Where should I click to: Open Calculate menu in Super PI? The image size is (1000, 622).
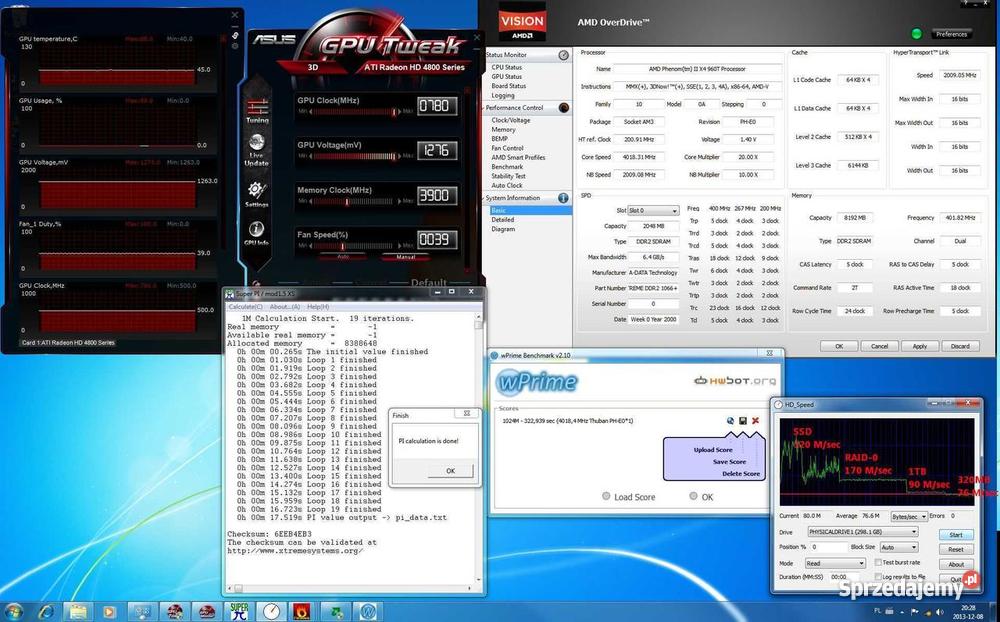246,307
